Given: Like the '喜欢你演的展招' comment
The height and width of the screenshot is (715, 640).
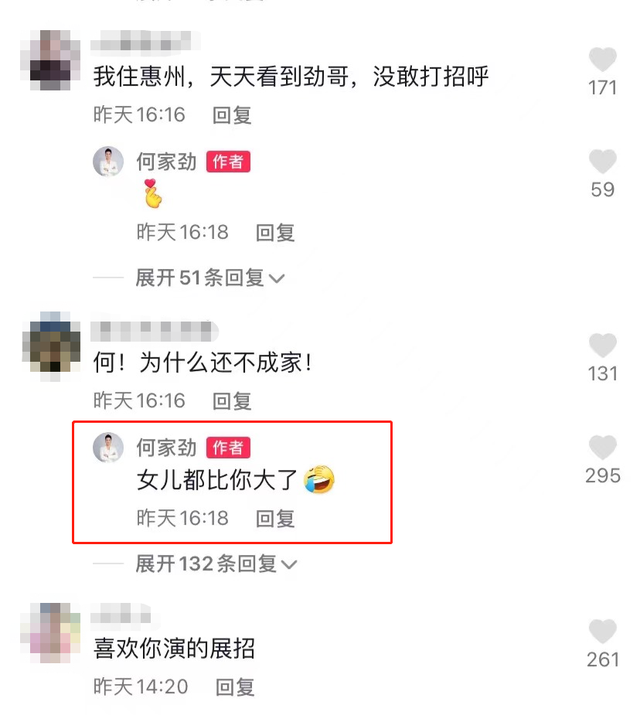Looking at the screenshot, I should [x=602, y=631].
